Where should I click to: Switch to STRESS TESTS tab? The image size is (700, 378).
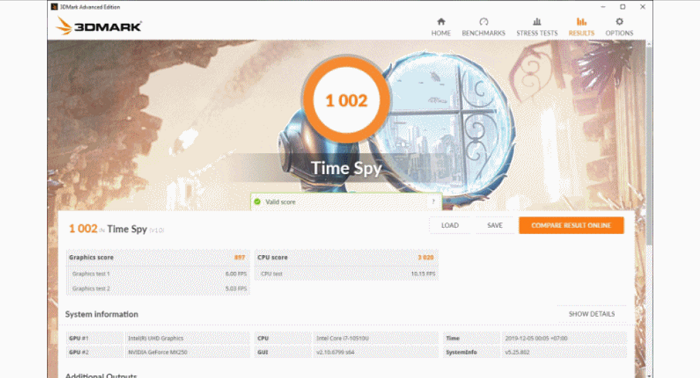537,27
